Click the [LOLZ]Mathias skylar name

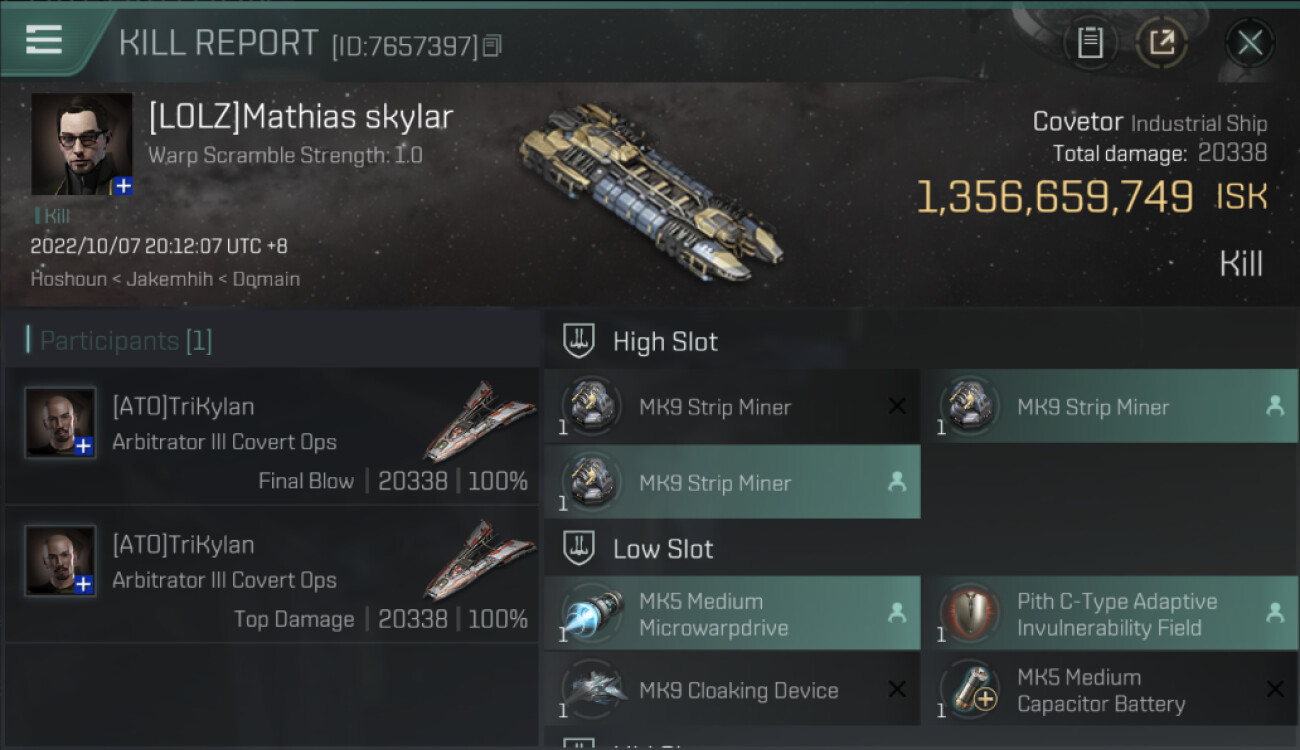pos(301,118)
